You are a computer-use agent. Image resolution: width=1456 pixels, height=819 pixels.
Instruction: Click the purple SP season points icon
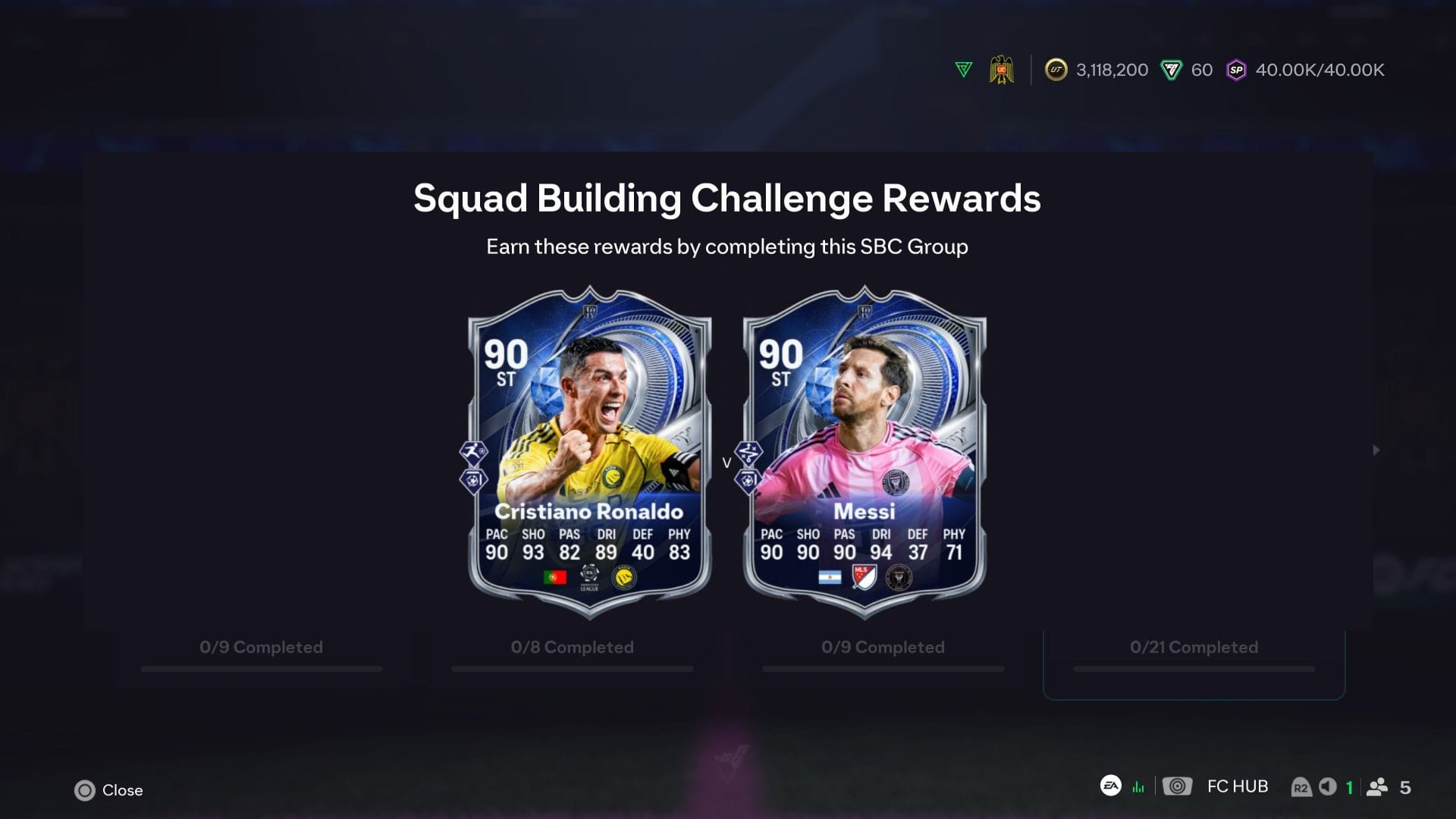coord(1236,70)
